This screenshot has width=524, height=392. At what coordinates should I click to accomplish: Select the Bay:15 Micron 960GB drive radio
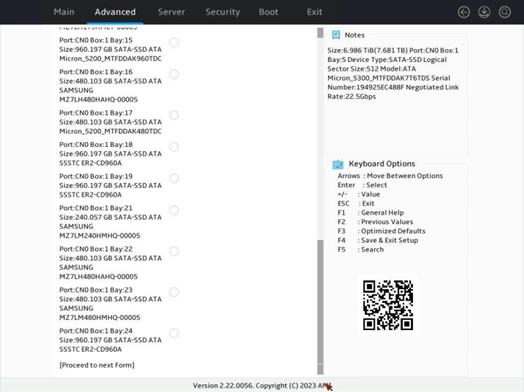coord(174,42)
